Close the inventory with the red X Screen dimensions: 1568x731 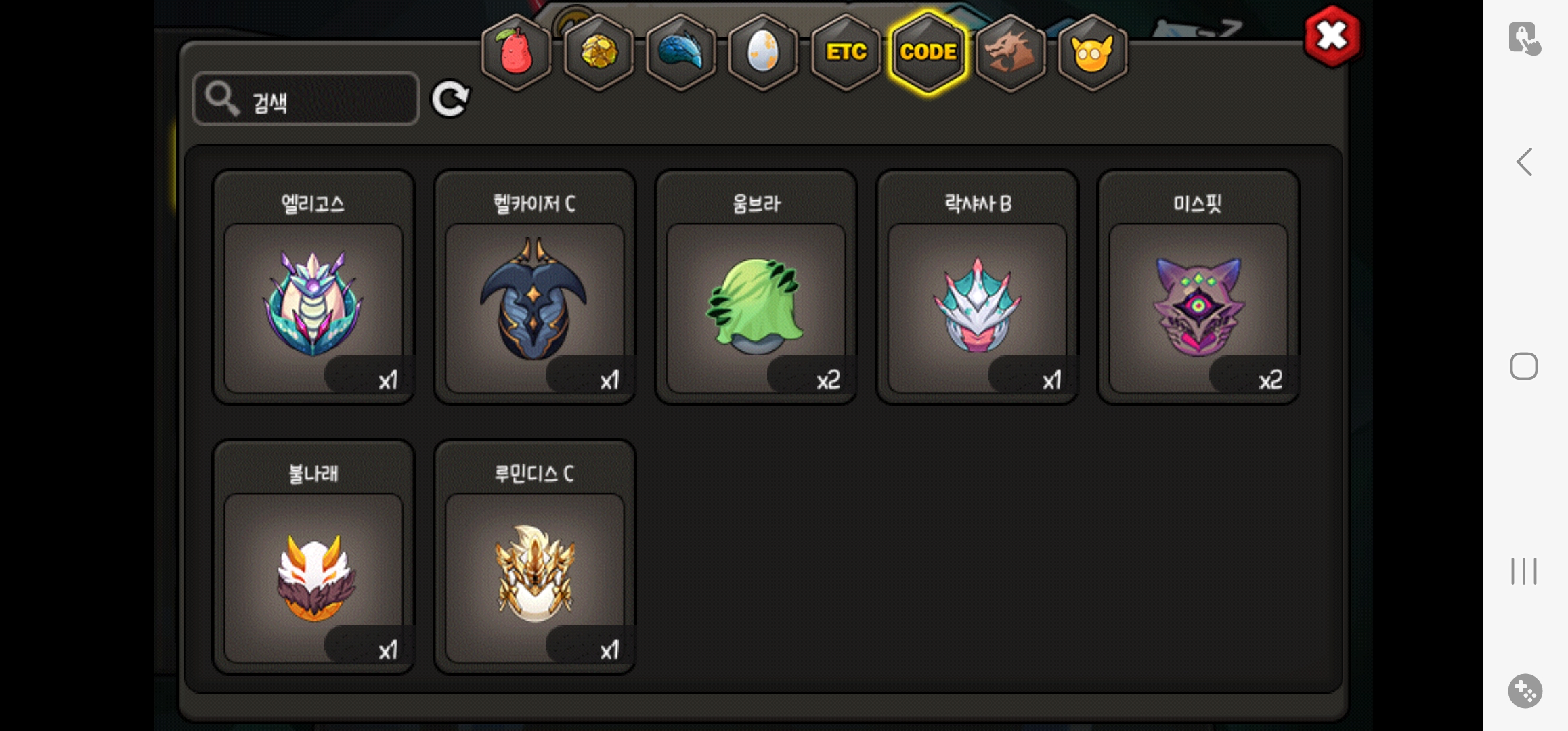pyautogui.click(x=1332, y=37)
